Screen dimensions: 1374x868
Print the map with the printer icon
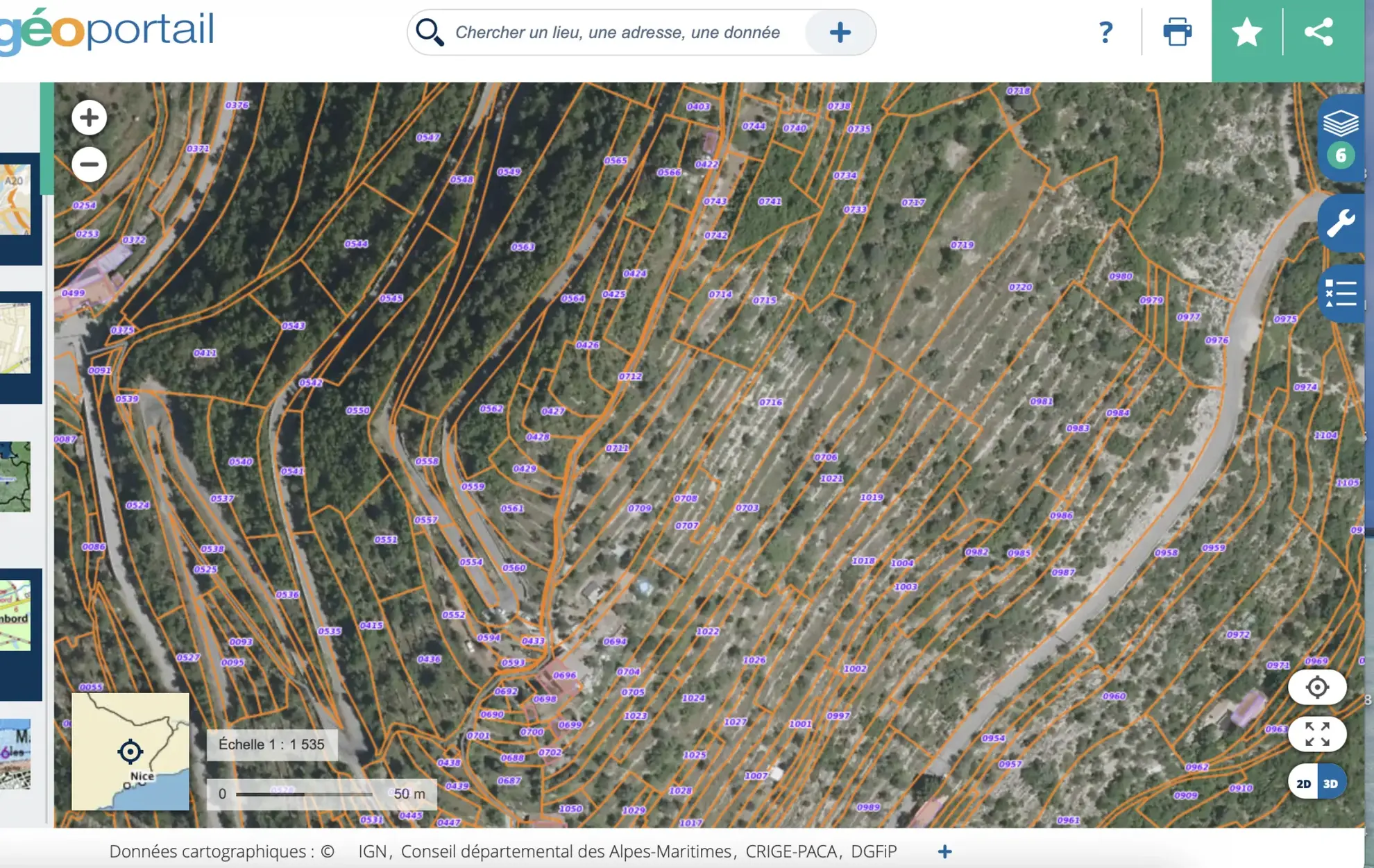(1177, 32)
